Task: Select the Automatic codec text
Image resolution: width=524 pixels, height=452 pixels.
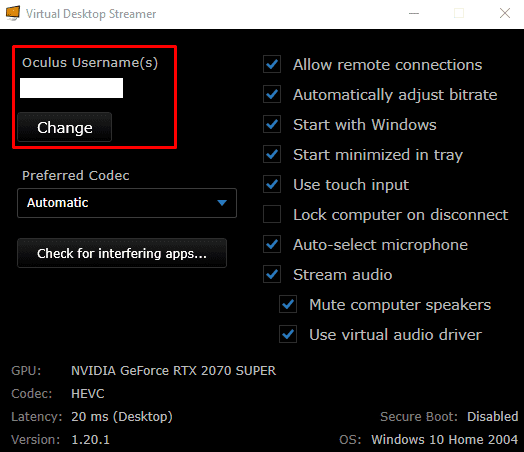Action: point(57,202)
